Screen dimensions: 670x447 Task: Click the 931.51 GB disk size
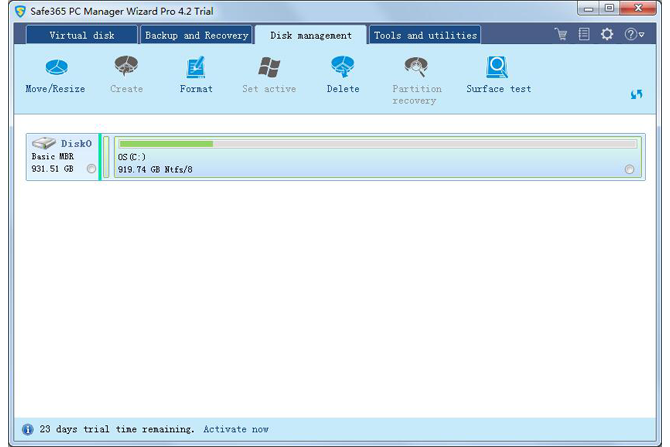click(53, 169)
